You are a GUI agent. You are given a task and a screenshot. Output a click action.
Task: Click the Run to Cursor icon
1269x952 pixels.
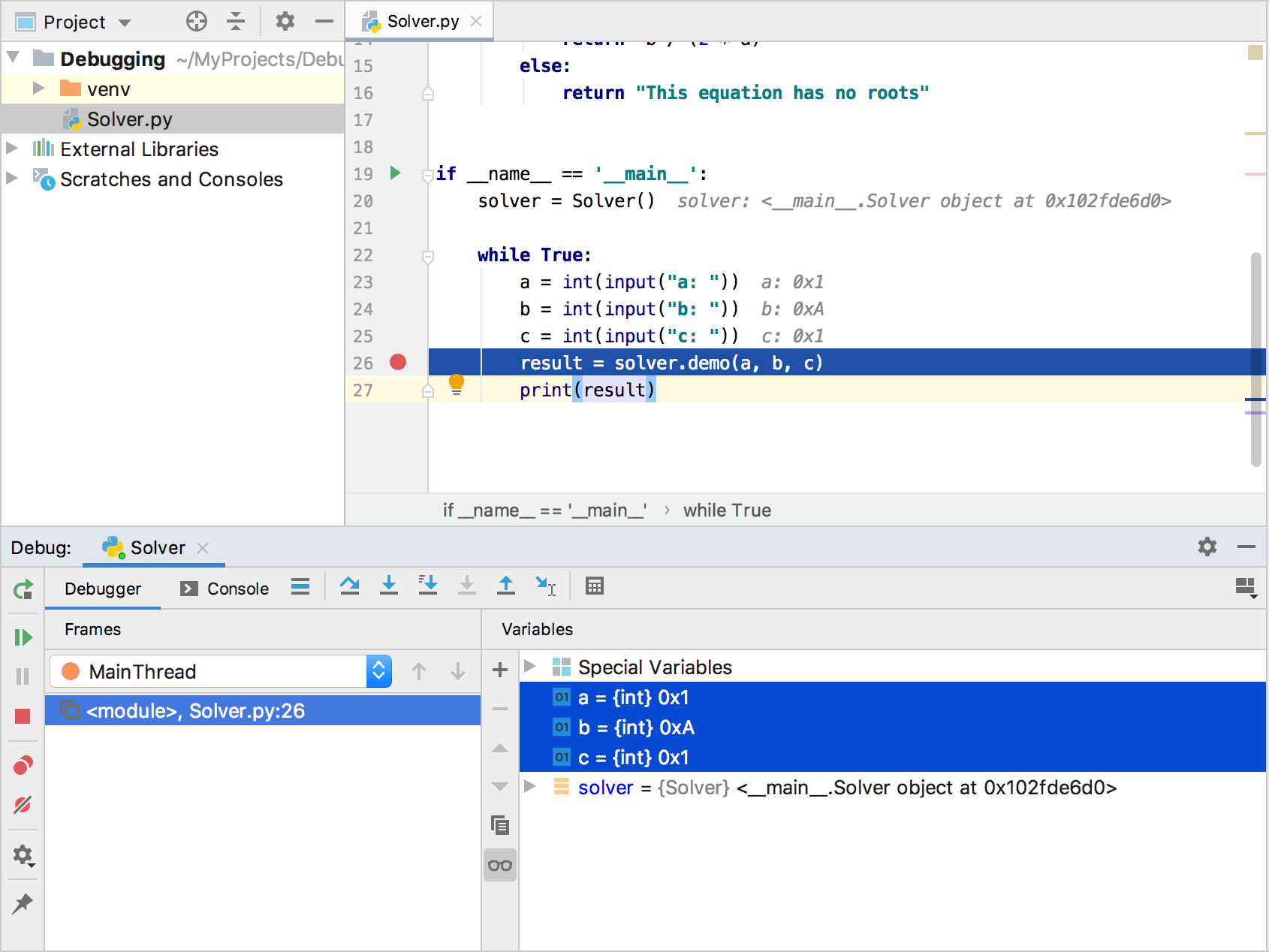[x=545, y=586]
